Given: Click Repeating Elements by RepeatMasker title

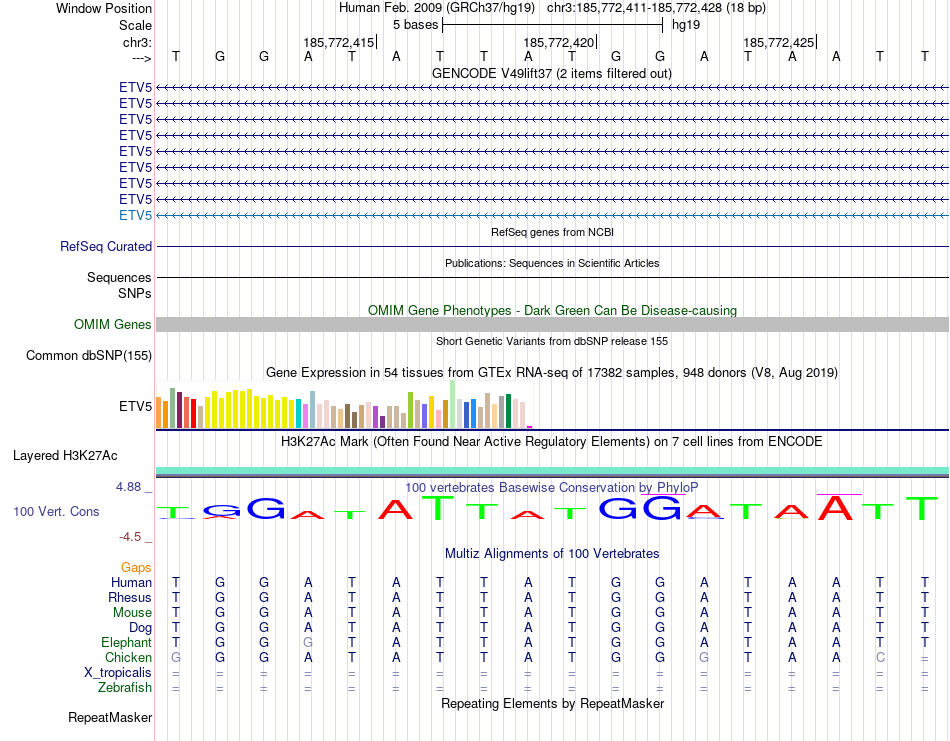Looking at the screenshot, I should point(552,703).
